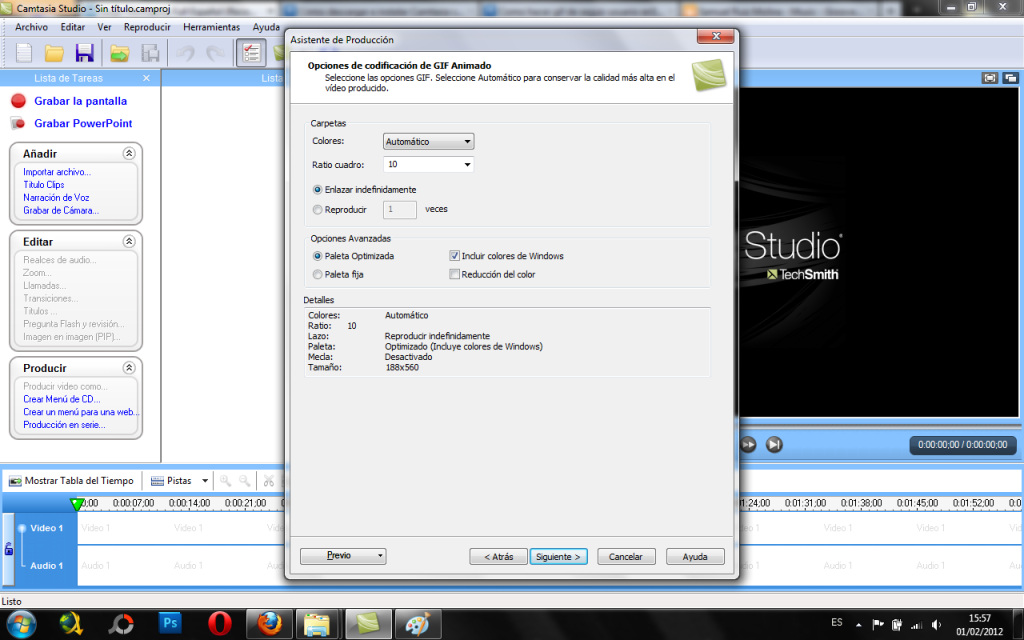Click Crear Menú de CD link
The height and width of the screenshot is (640, 1024).
click(x=61, y=399)
